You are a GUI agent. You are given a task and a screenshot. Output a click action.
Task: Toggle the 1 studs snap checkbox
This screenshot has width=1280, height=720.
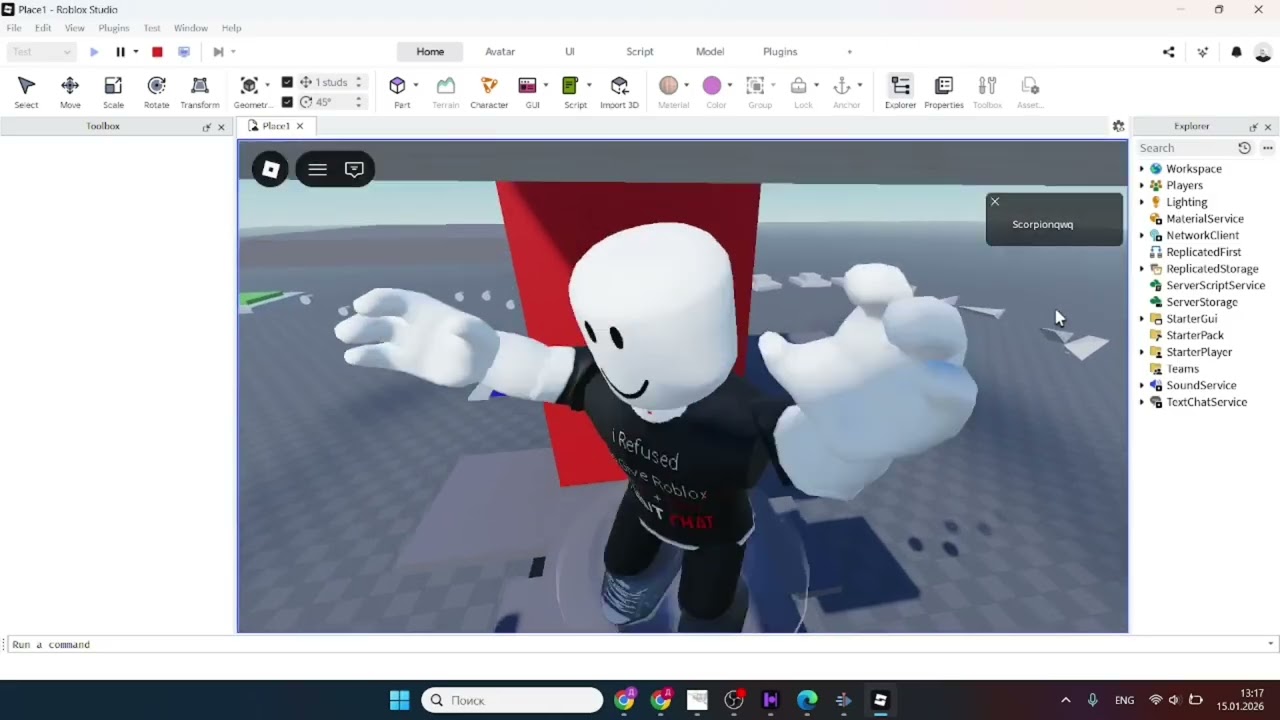tap(287, 82)
